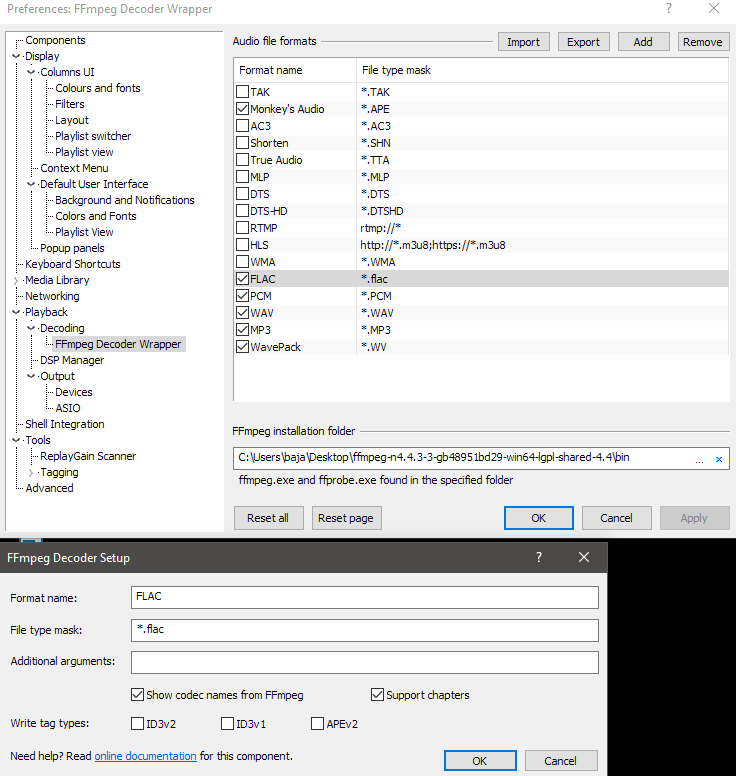Image resolution: width=736 pixels, height=776 pixels.
Task: Click the Import formats button
Action: [x=524, y=42]
